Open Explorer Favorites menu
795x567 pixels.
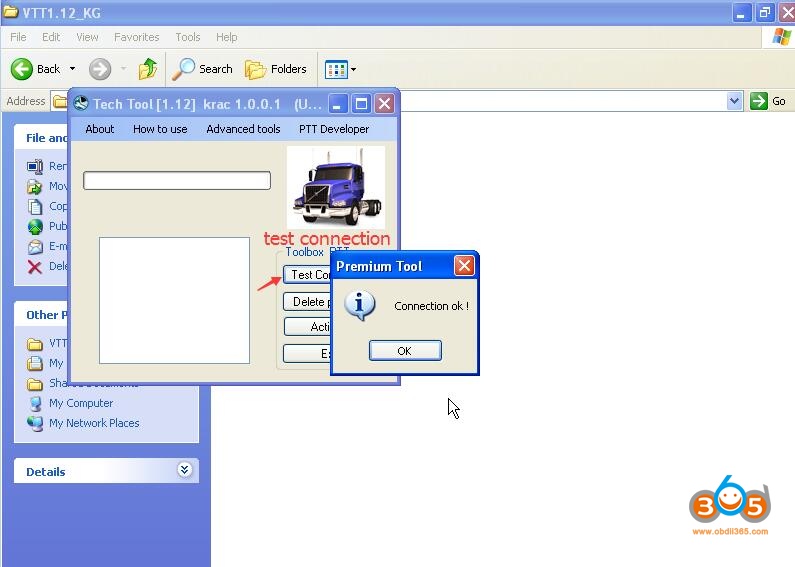[136, 37]
